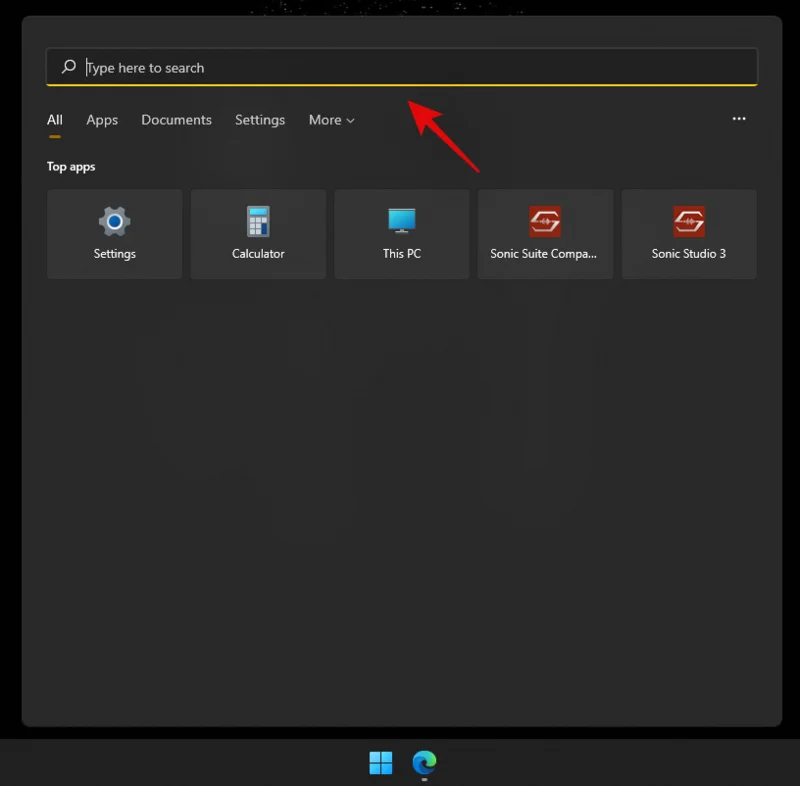Start Sonic Suite Companion
The image size is (800, 786).
[545, 233]
